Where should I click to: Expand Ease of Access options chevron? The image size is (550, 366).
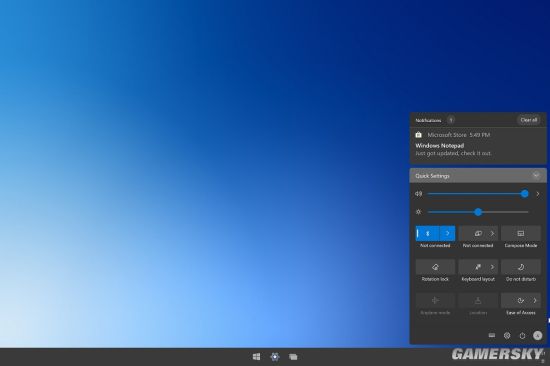coord(535,300)
